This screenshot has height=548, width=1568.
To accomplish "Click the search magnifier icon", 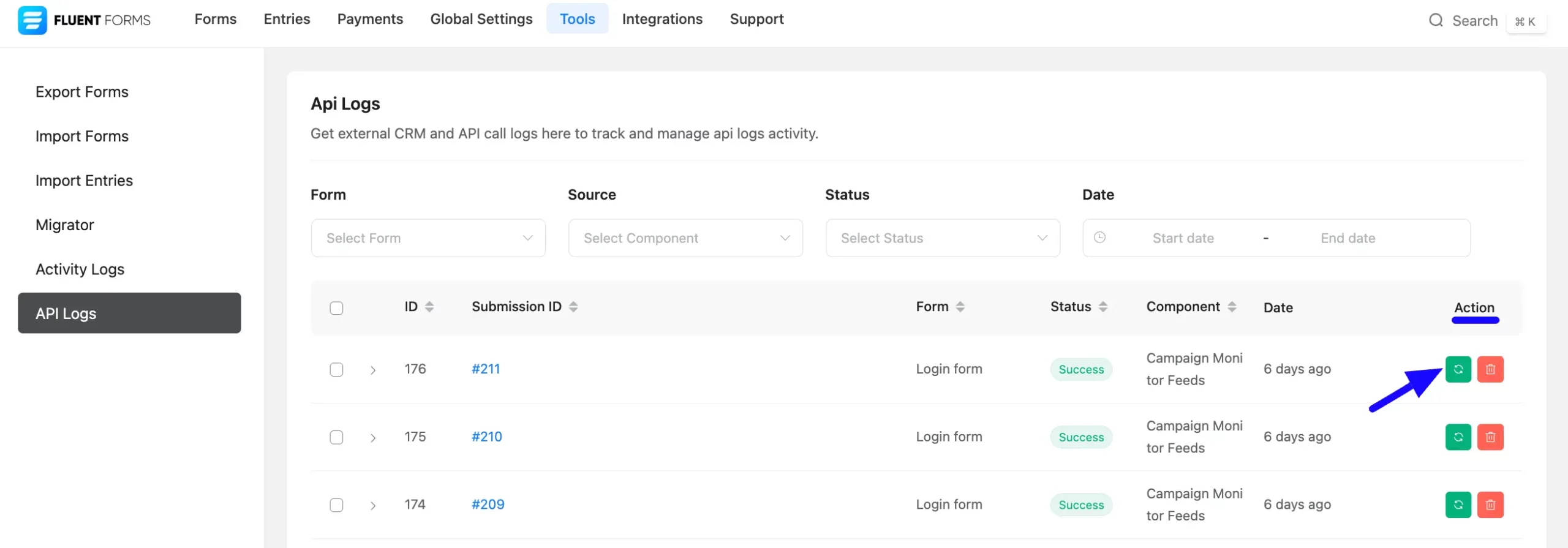I will (1436, 20).
